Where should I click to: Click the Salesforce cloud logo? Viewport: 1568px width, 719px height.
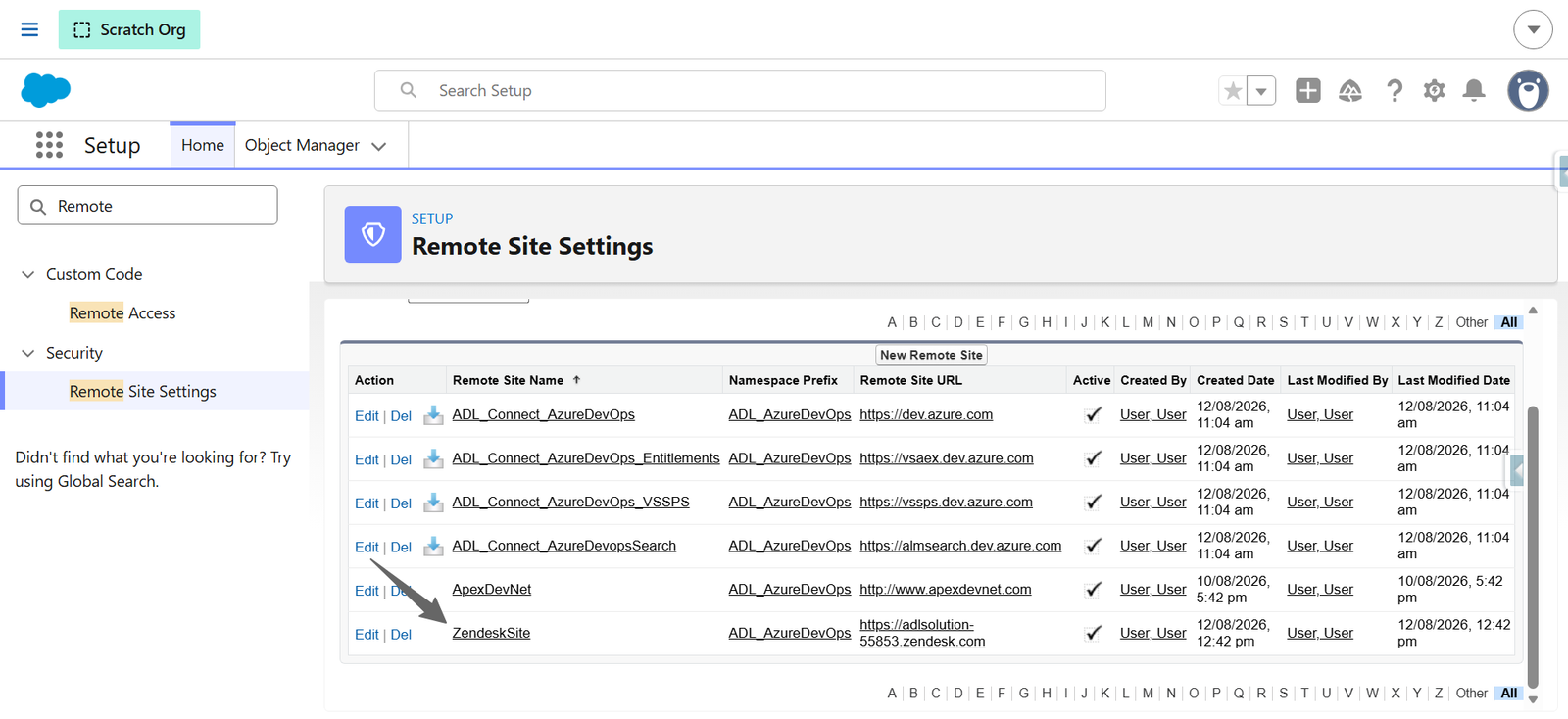(45, 90)
